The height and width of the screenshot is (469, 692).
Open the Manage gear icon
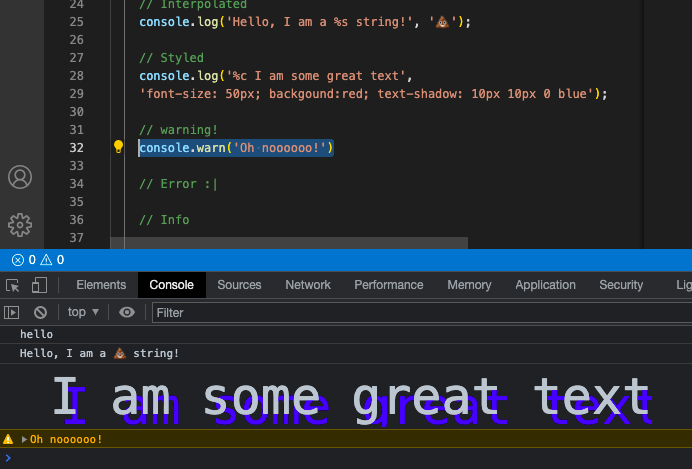click(x=20, y=224)
